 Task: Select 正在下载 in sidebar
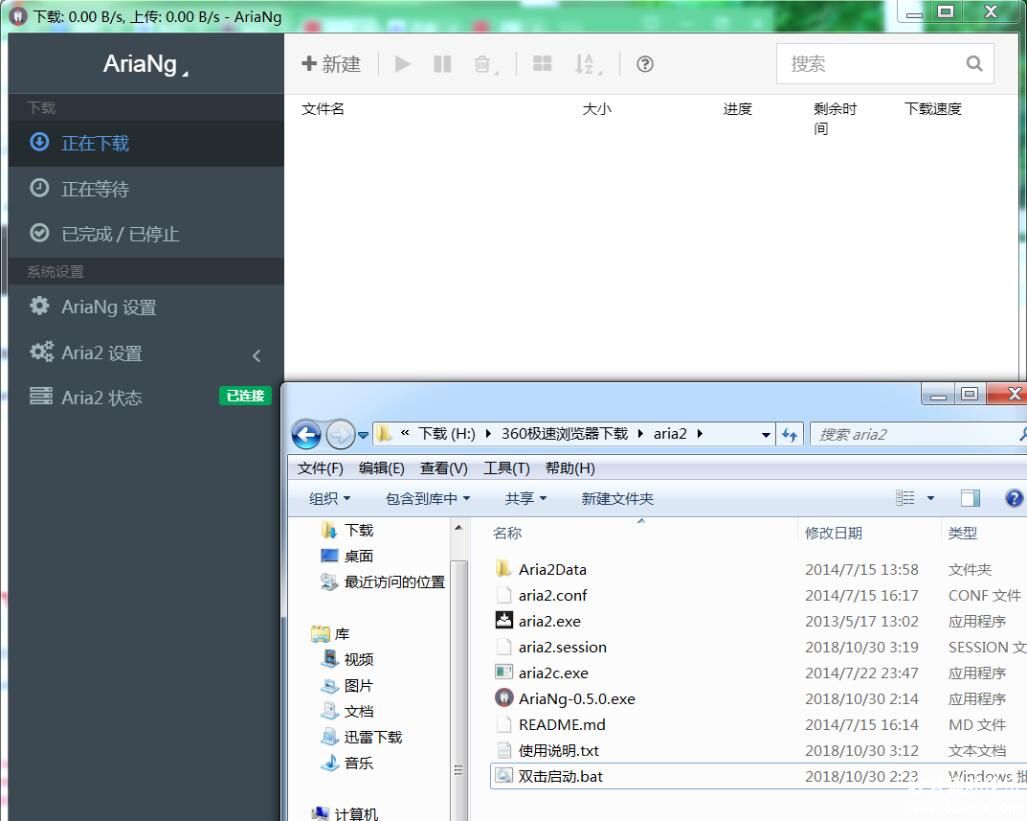click(x=145, y=143)
